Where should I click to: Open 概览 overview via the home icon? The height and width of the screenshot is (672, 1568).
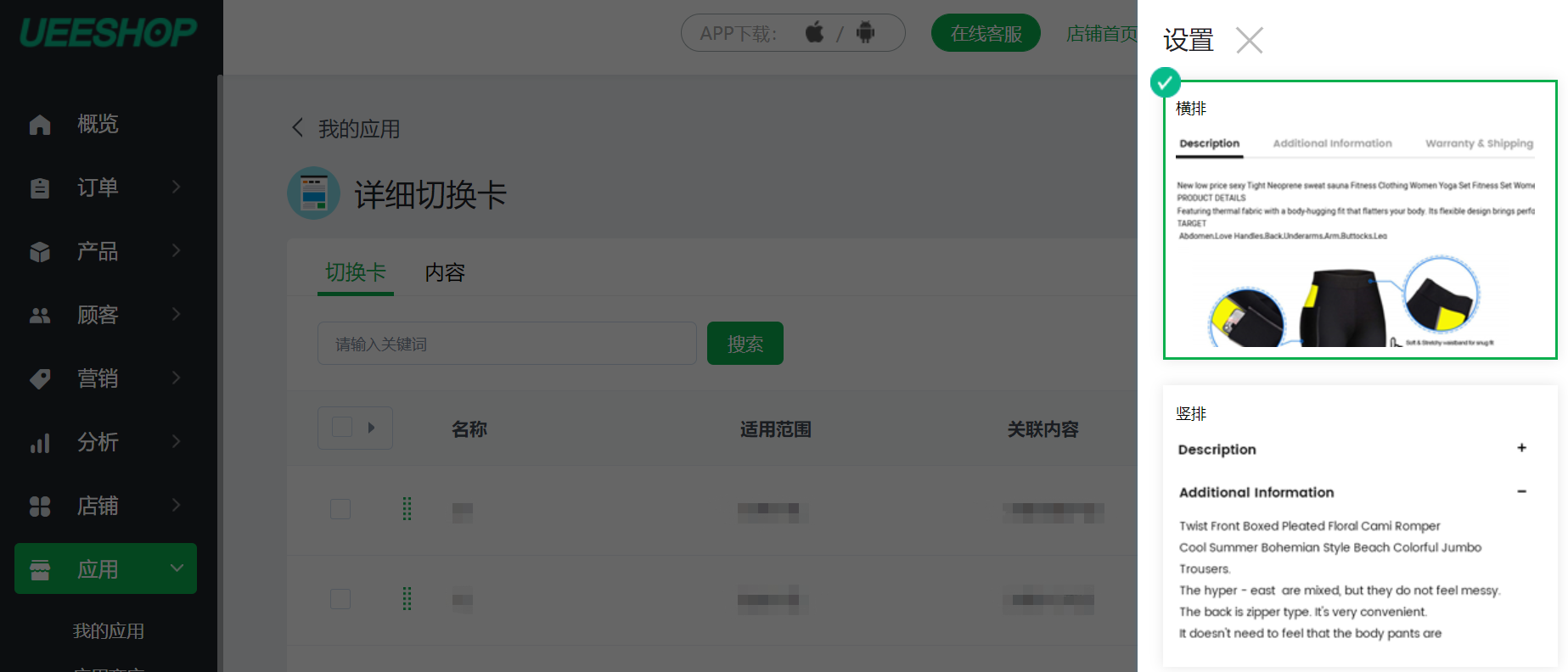click(x=40, y=125)
